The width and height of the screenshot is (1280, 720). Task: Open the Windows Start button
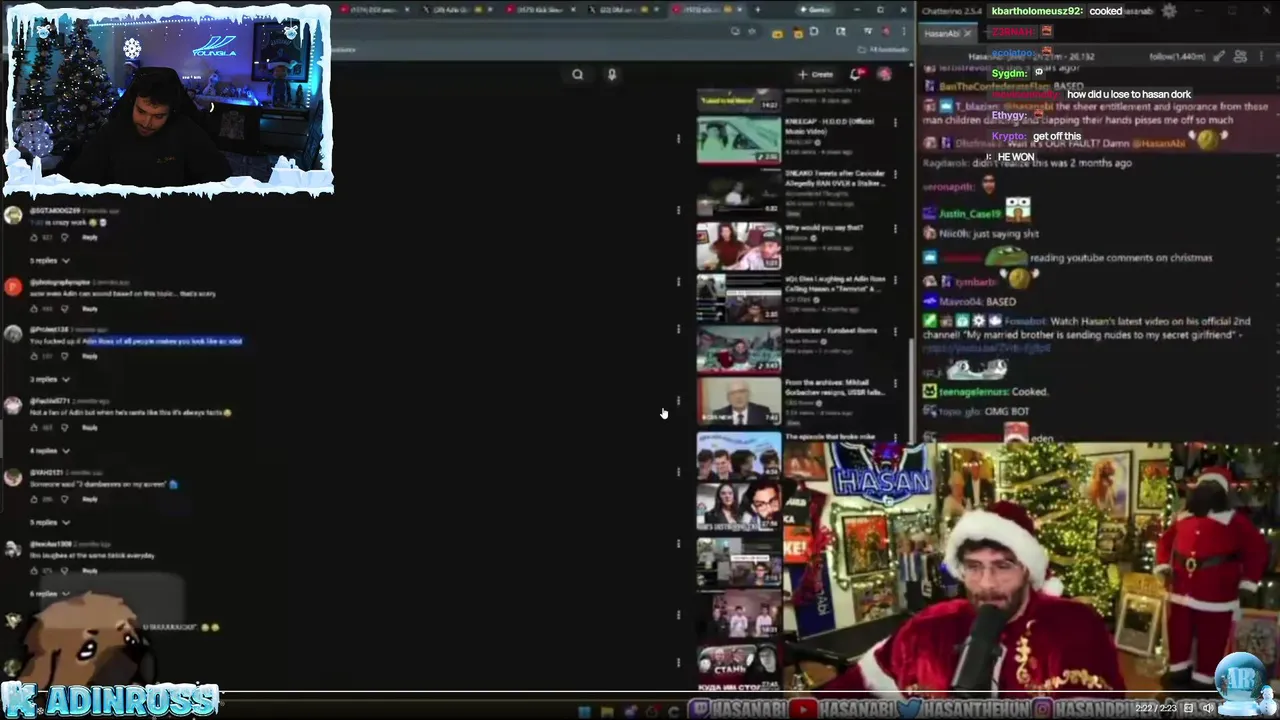click(584, 711)
